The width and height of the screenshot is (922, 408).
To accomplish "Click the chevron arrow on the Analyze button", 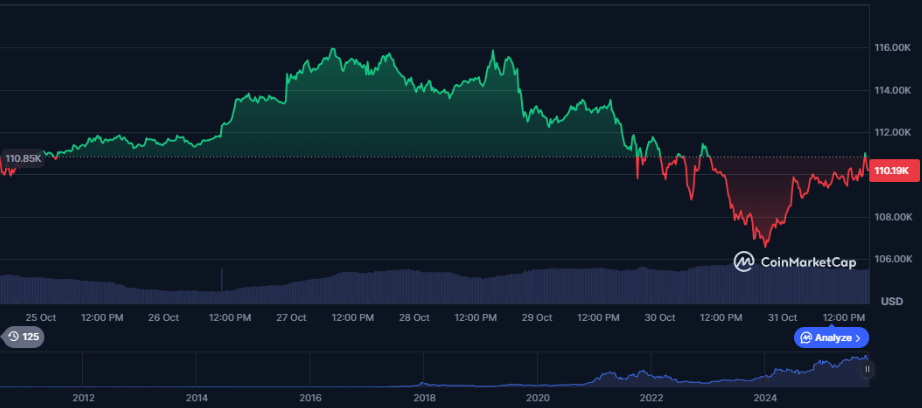I will tap(858, 338).
